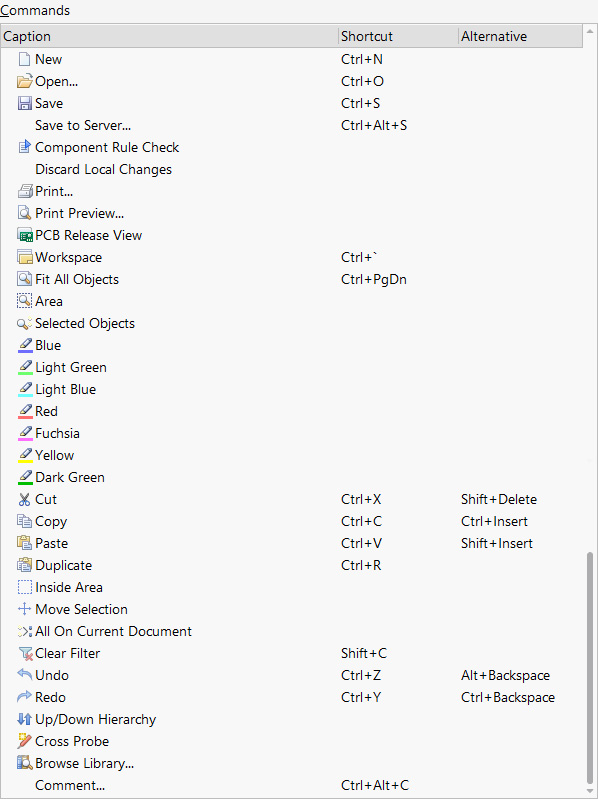Select the PCB Release View icon
The image size is (598, 799).
click(24, 235)
